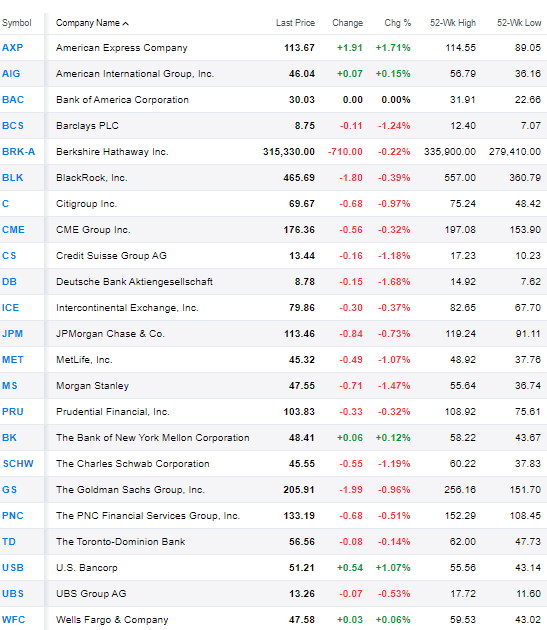
Task: Open the BK ticker link
Action: point(9,438)
